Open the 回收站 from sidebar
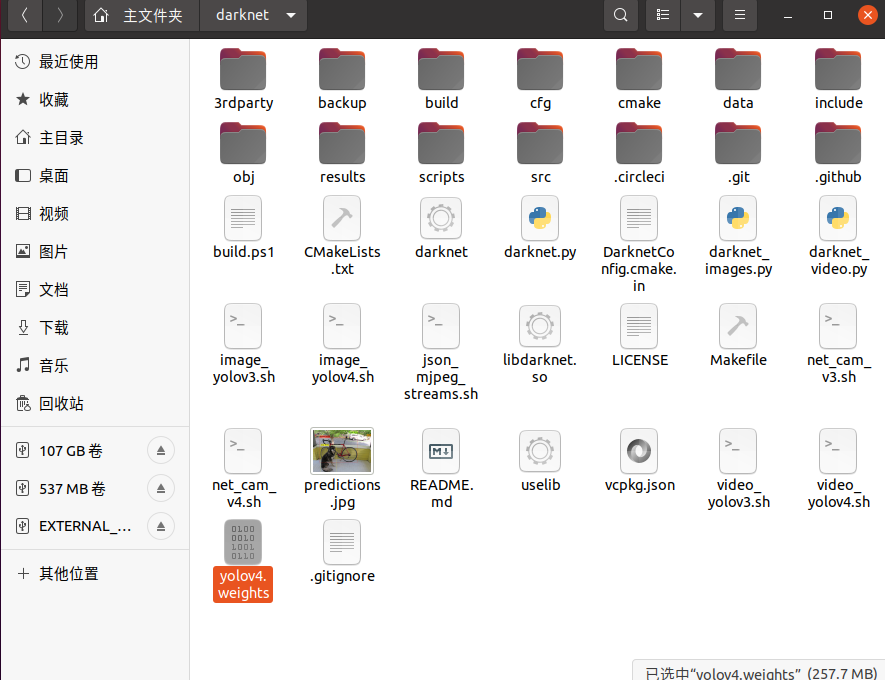This screenshot has height=680, width=885. (x=65, y=403)
